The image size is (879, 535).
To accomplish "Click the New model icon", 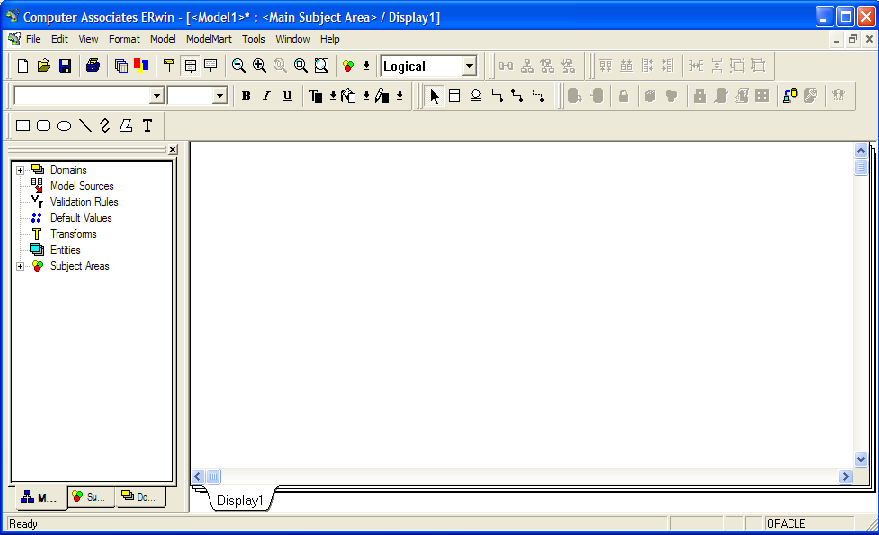I will [22, 66].
